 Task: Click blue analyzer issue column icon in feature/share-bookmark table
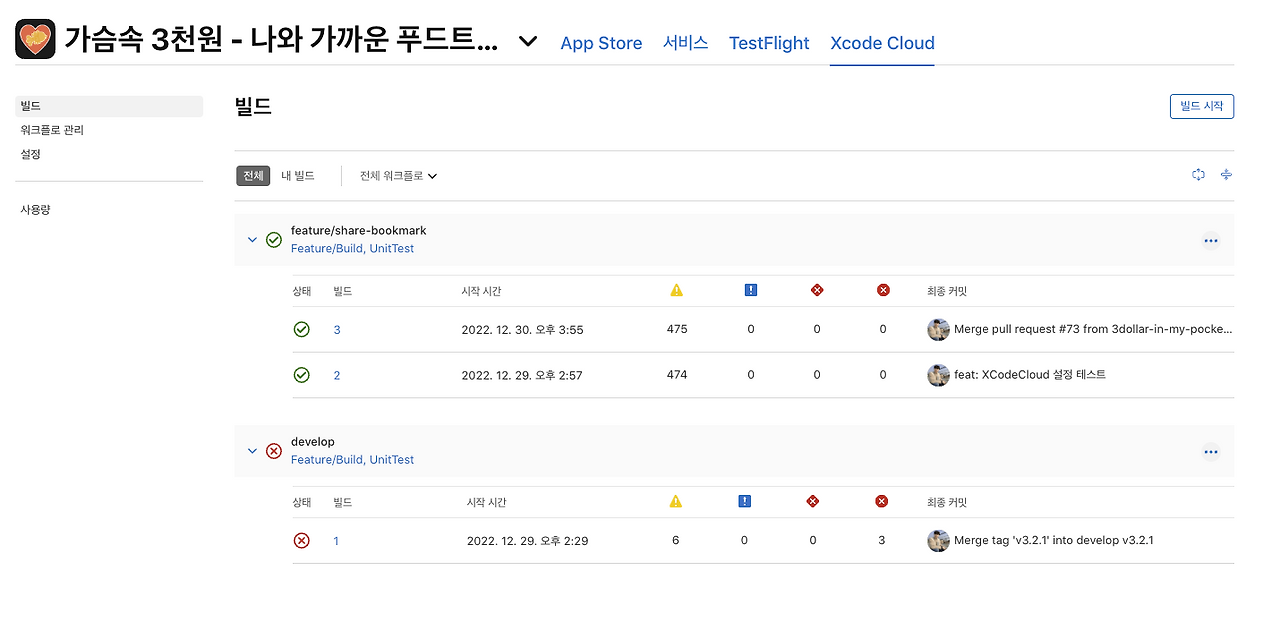click(x=751, y=290)
